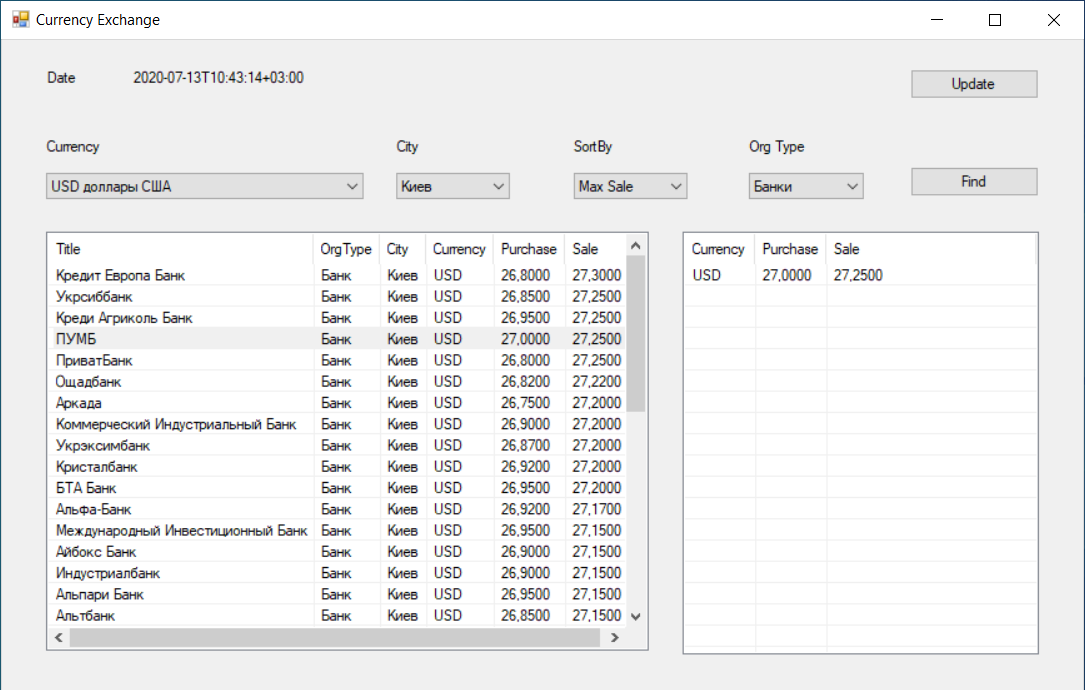Image resolution: width=1085 pixels, height=690 pixels.
Task: Open the Org Type dropdown showing Банки
Action: tap(805, 186)
